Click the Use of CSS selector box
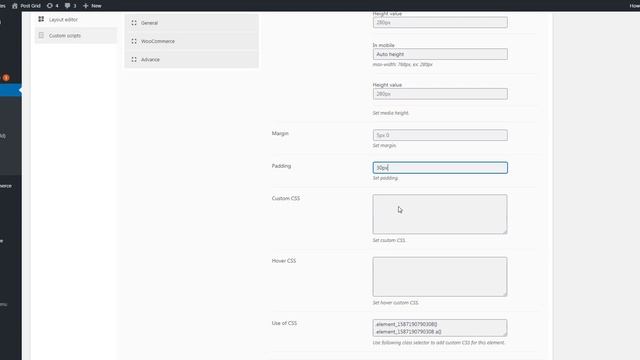This screenshot has height=360, width=640. point(440,328)
